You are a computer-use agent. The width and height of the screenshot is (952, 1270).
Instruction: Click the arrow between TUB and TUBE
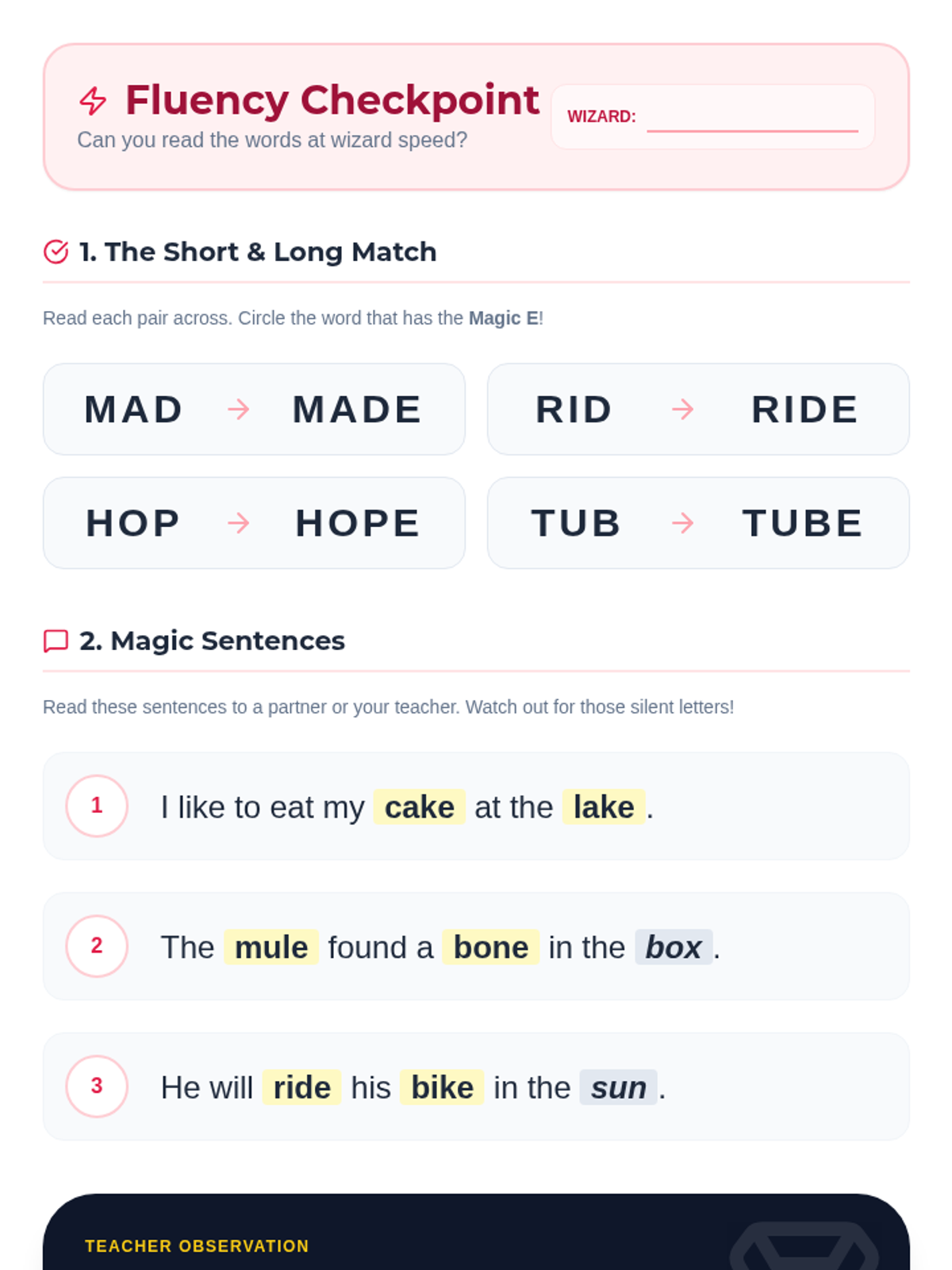[x=683, y=523]
